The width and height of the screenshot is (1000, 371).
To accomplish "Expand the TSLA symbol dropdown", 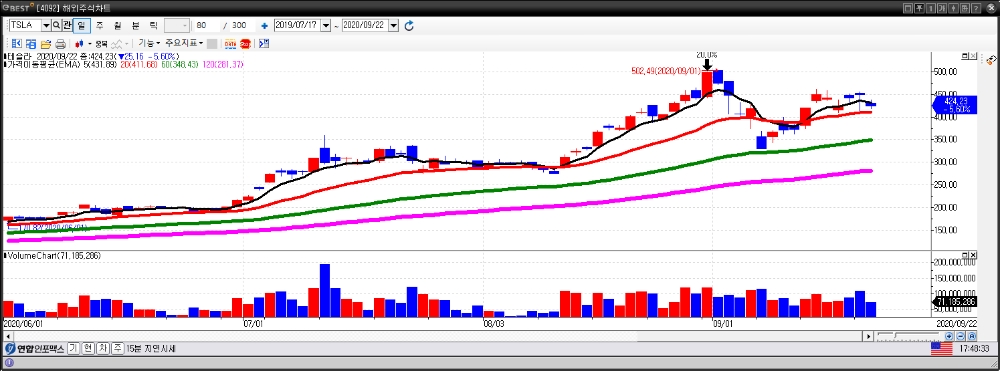I will click(x=46, y=25).
